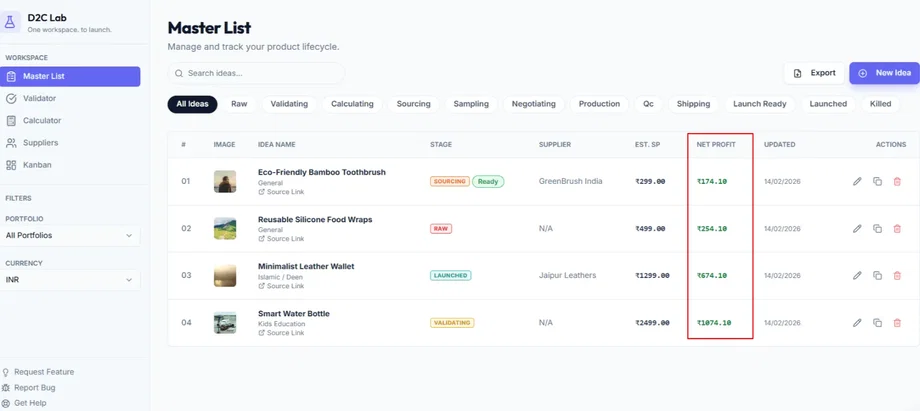Click the copy icon for Smart Water Bottle
The height and width of the screenshot is (411, 920).
(x=877, y=323)
